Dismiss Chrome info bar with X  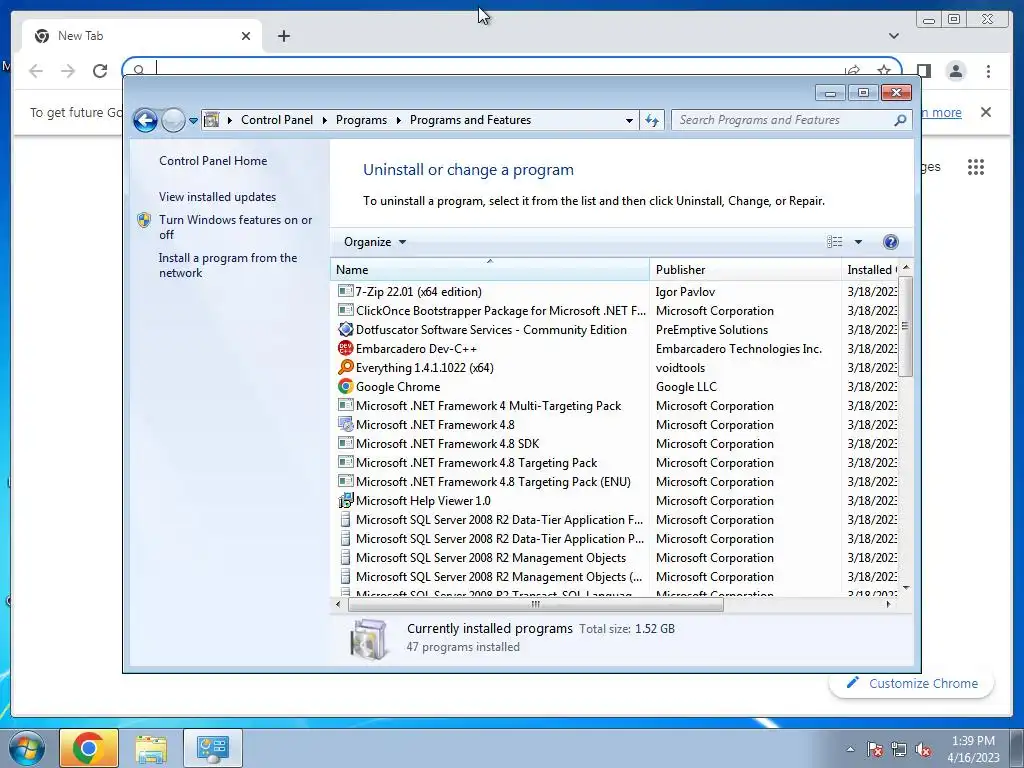click(986, 112)
